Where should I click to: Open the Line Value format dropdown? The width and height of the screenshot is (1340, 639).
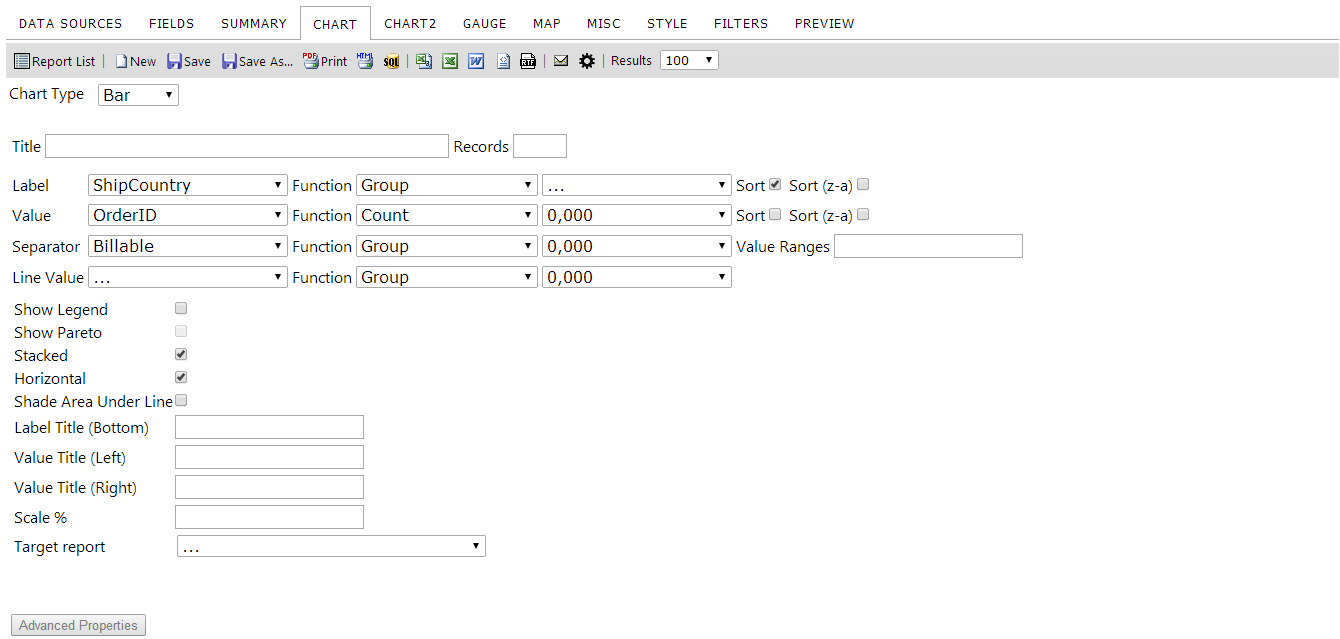click(637, 277)
